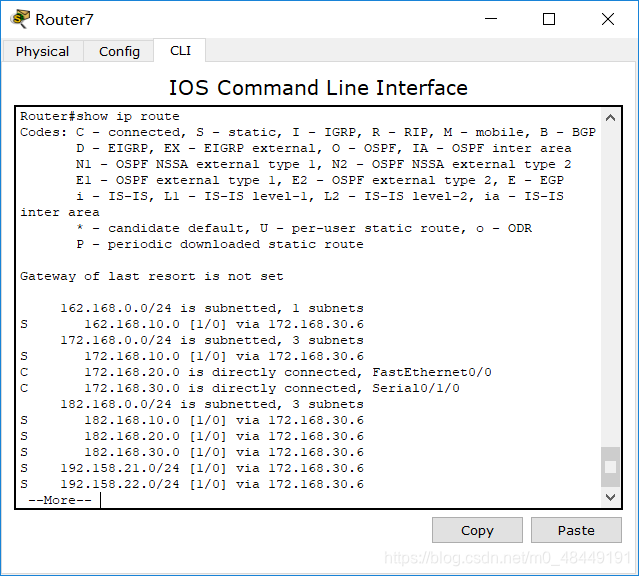Viewport: 639px width, 576px height.
Task: Switch to the Config tab
Action: click(x=119, y=51)
